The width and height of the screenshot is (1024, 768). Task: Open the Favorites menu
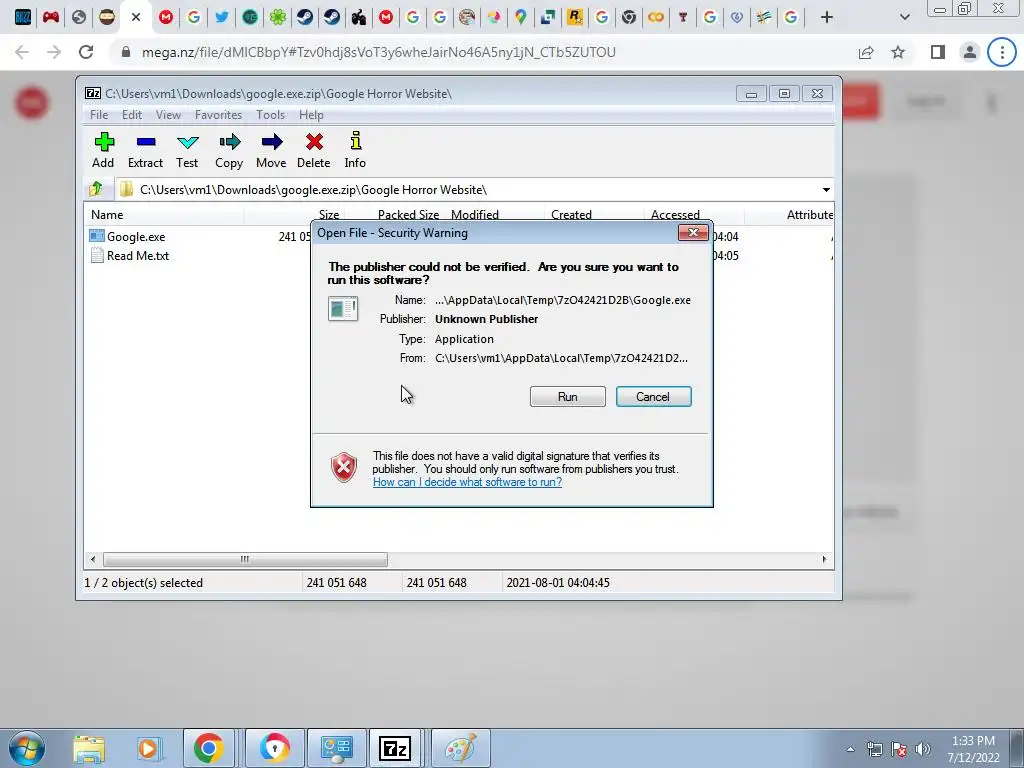(x=218, y=115)
